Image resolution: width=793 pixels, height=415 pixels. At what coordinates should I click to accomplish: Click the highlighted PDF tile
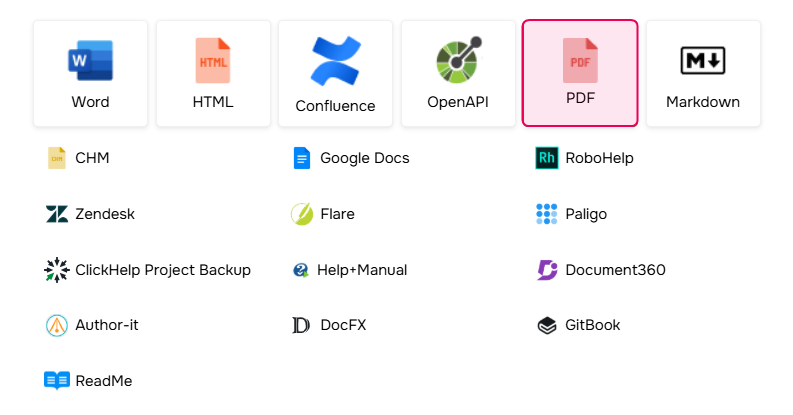(580, 74)
